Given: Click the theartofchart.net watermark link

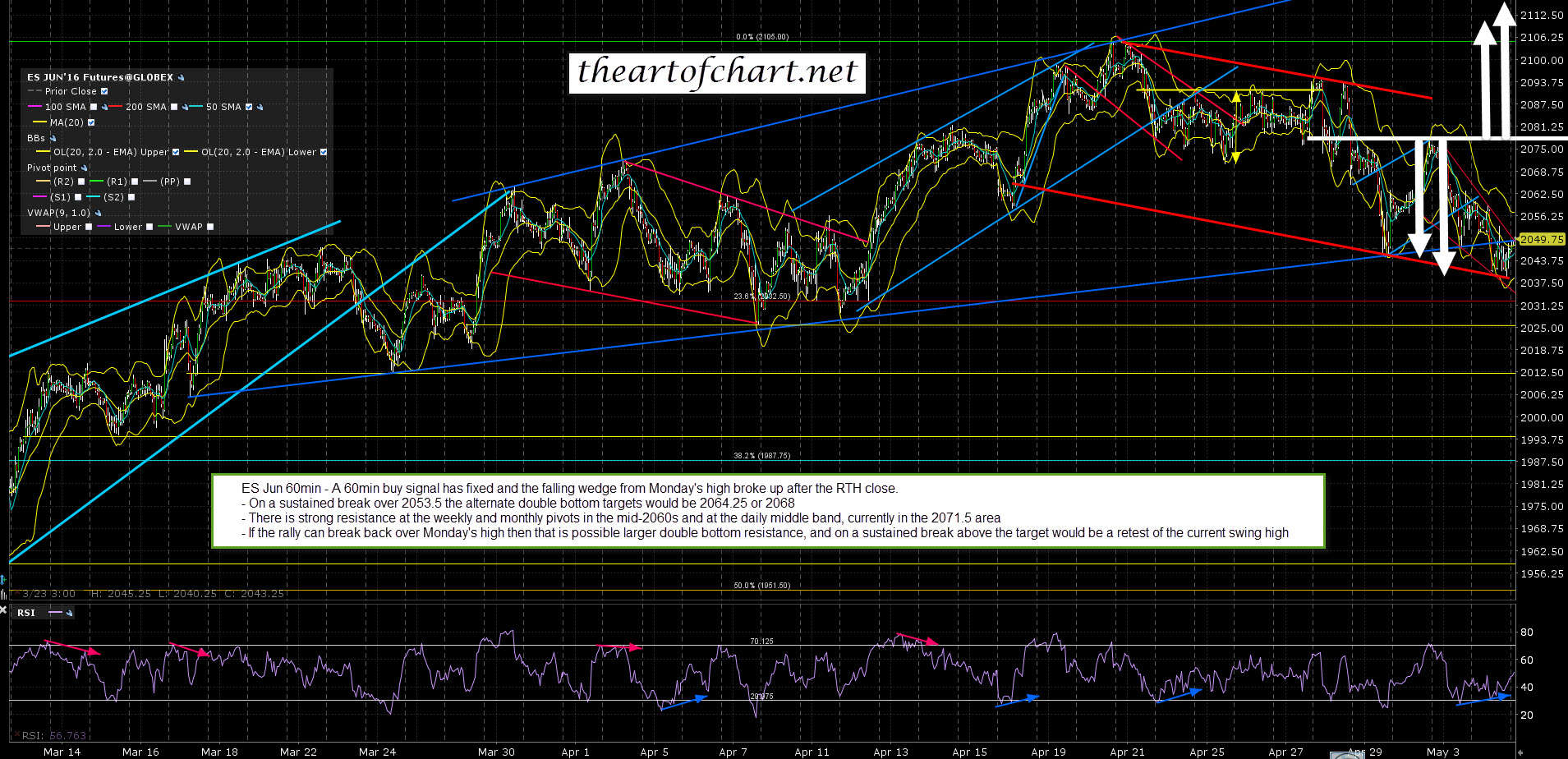Looking at the screenshot, I should point(716,71).
